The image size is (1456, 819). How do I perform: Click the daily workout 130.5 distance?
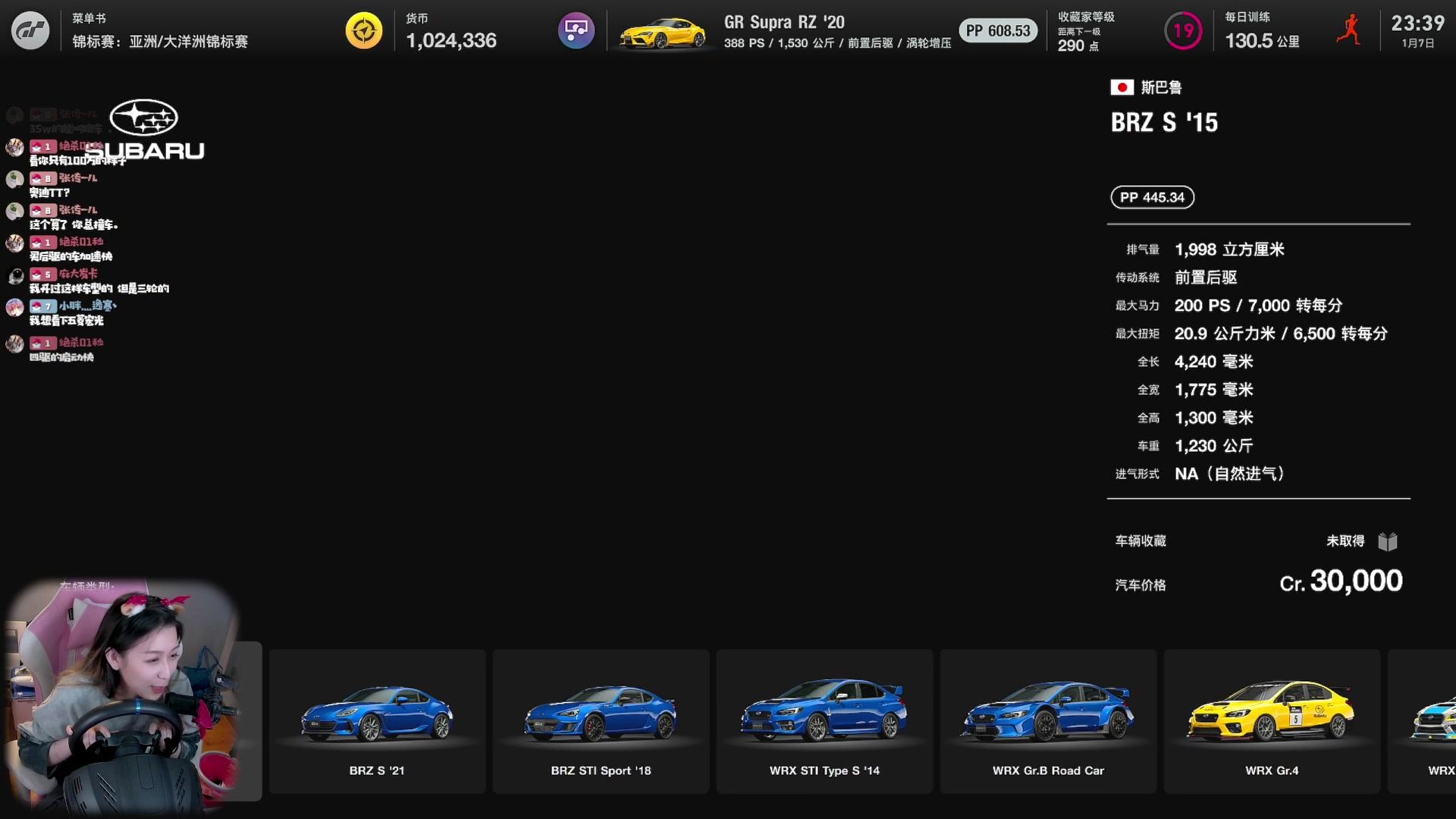click(x=1262, y=41)
